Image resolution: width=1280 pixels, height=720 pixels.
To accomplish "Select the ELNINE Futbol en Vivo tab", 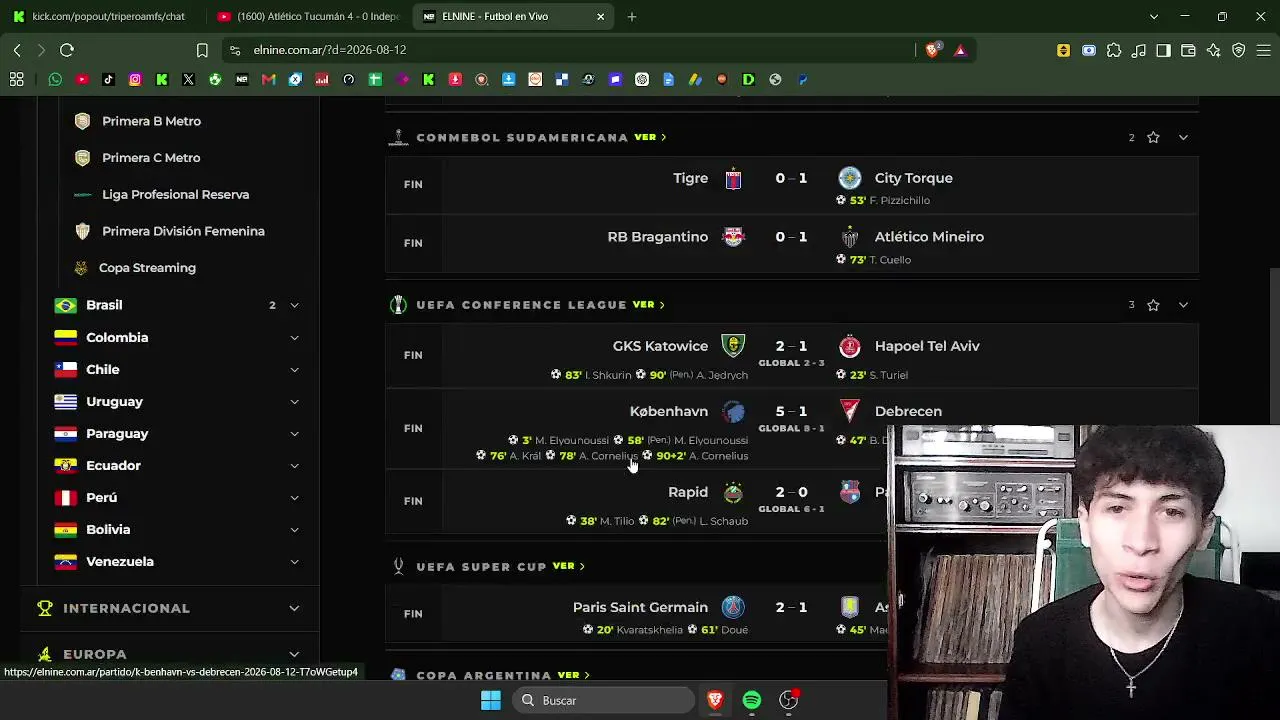I will 513,17.
